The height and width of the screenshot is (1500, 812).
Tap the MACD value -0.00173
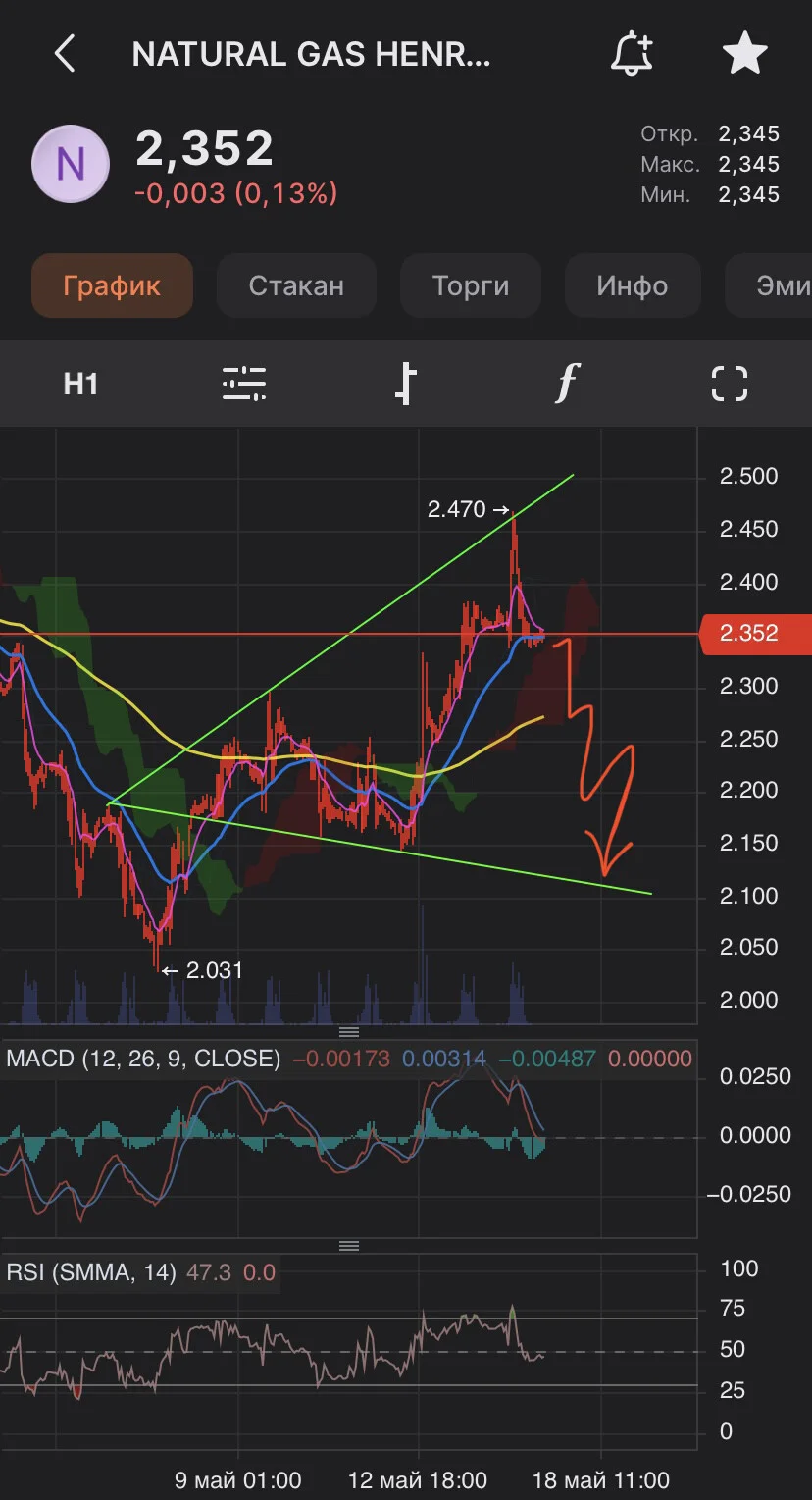pos(341,1059)
